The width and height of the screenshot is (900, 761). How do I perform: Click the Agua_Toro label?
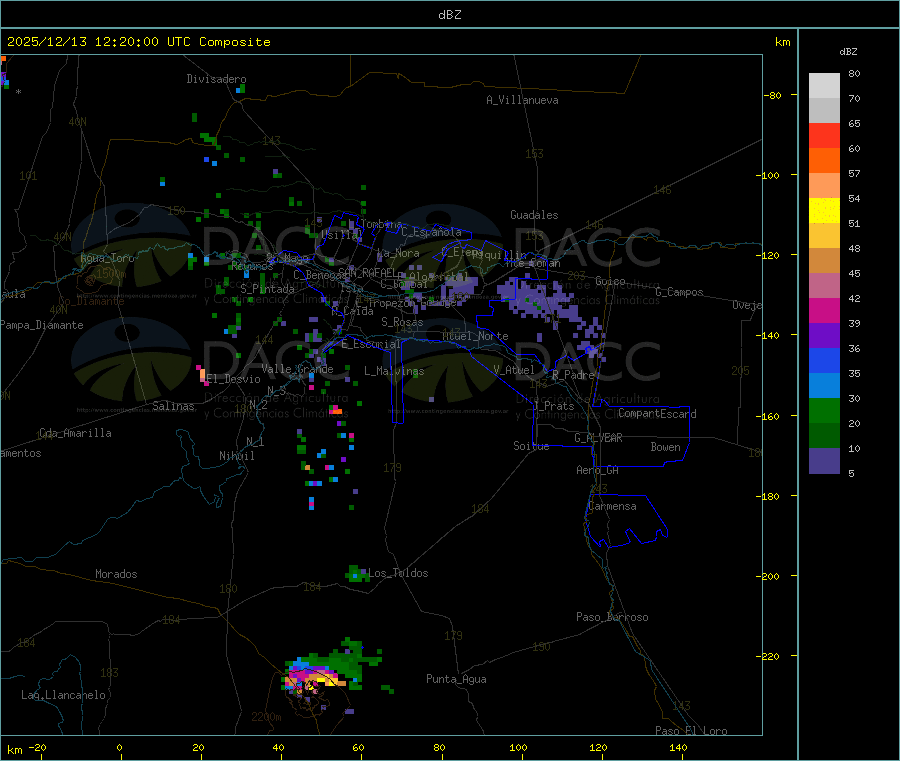tap(107, 258)
